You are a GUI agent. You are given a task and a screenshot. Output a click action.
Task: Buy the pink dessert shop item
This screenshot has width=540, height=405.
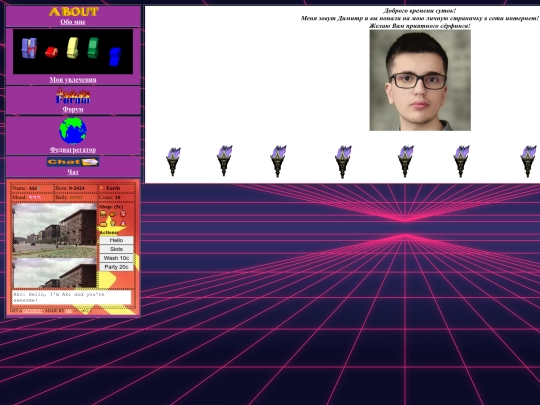(x=123, y=224)
